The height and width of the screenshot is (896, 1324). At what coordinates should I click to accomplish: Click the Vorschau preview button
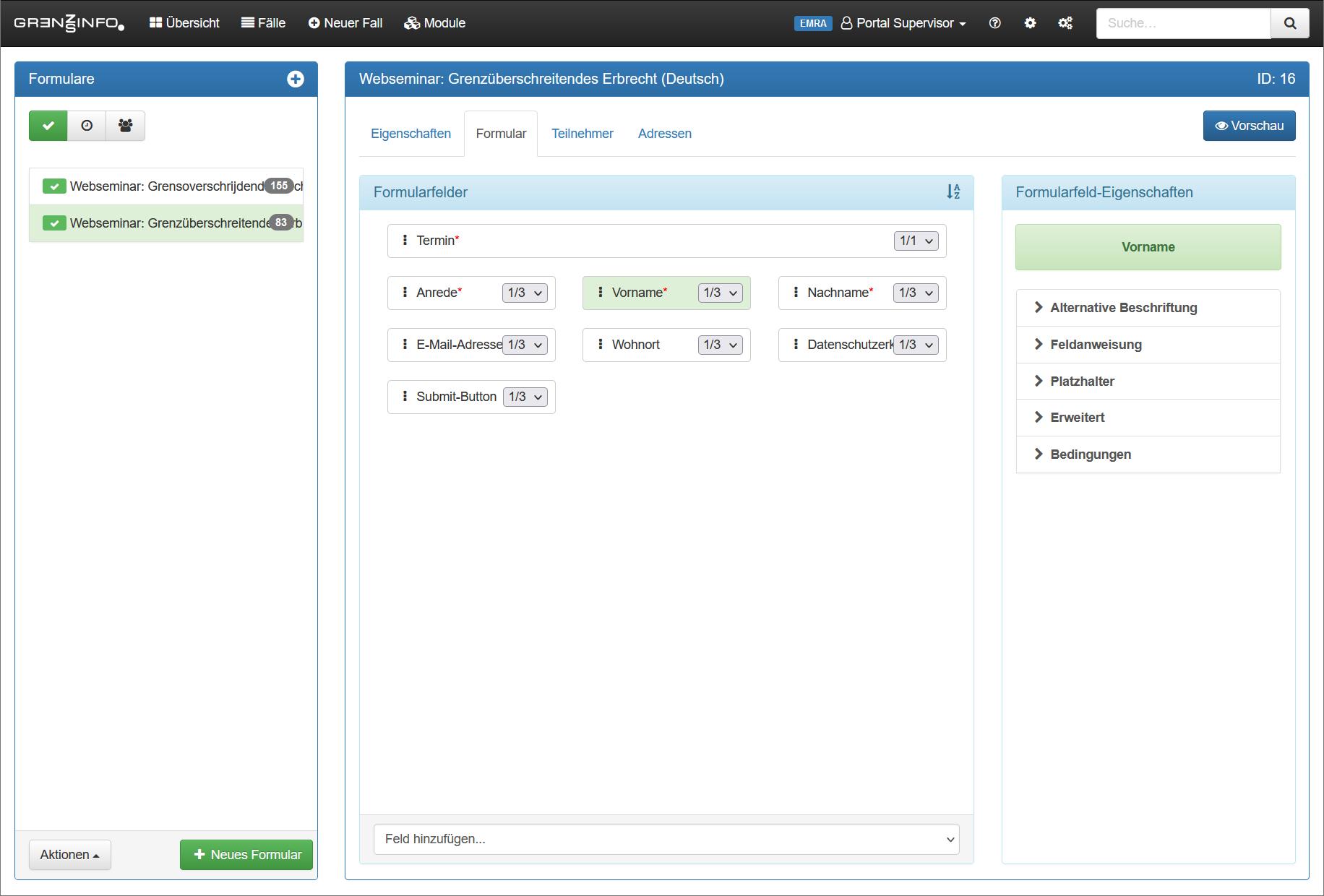1249,126
